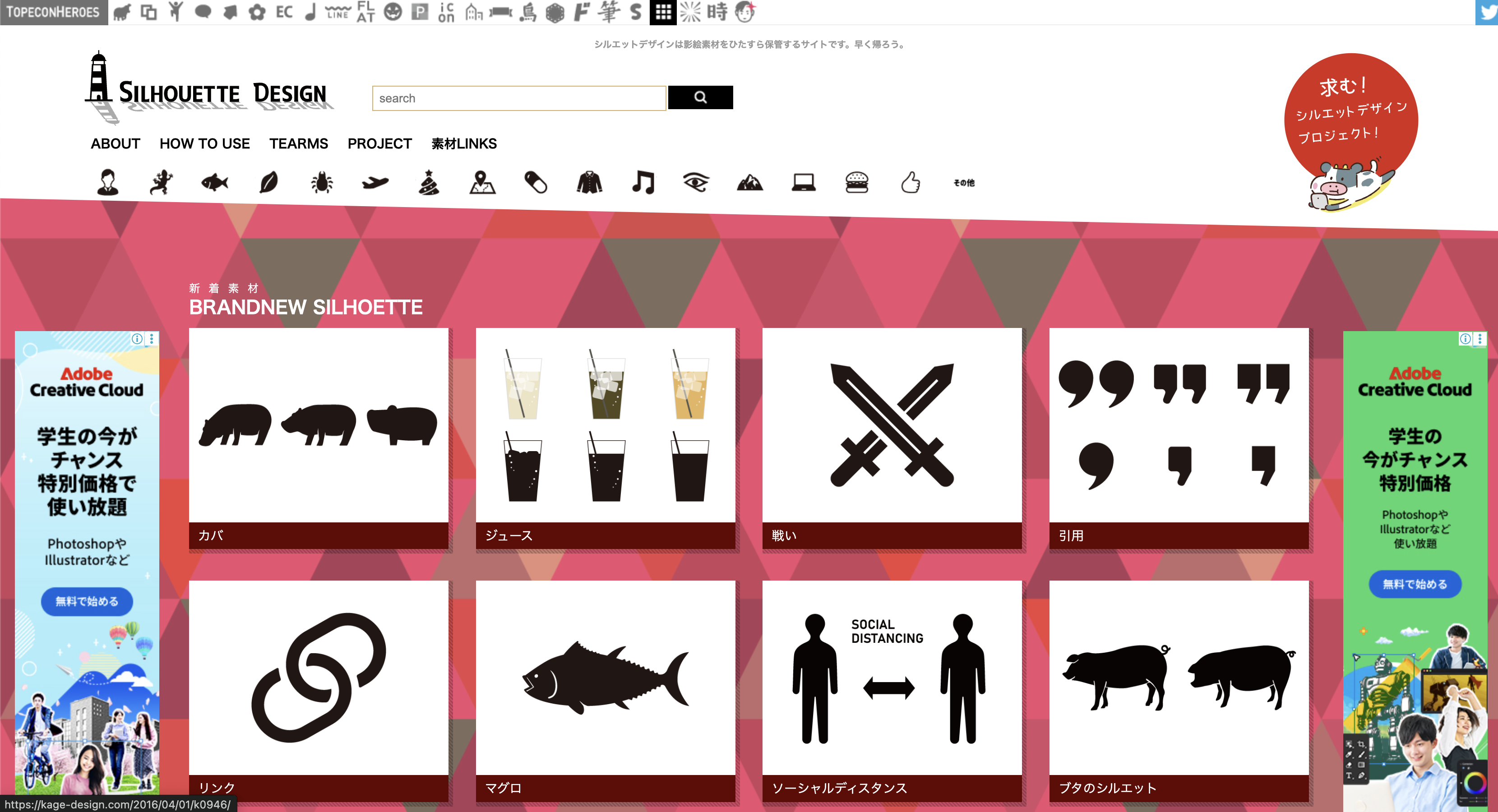
Task: Select the hamburger food category icon
Action: pyautogui.click(x=856, y=183)
